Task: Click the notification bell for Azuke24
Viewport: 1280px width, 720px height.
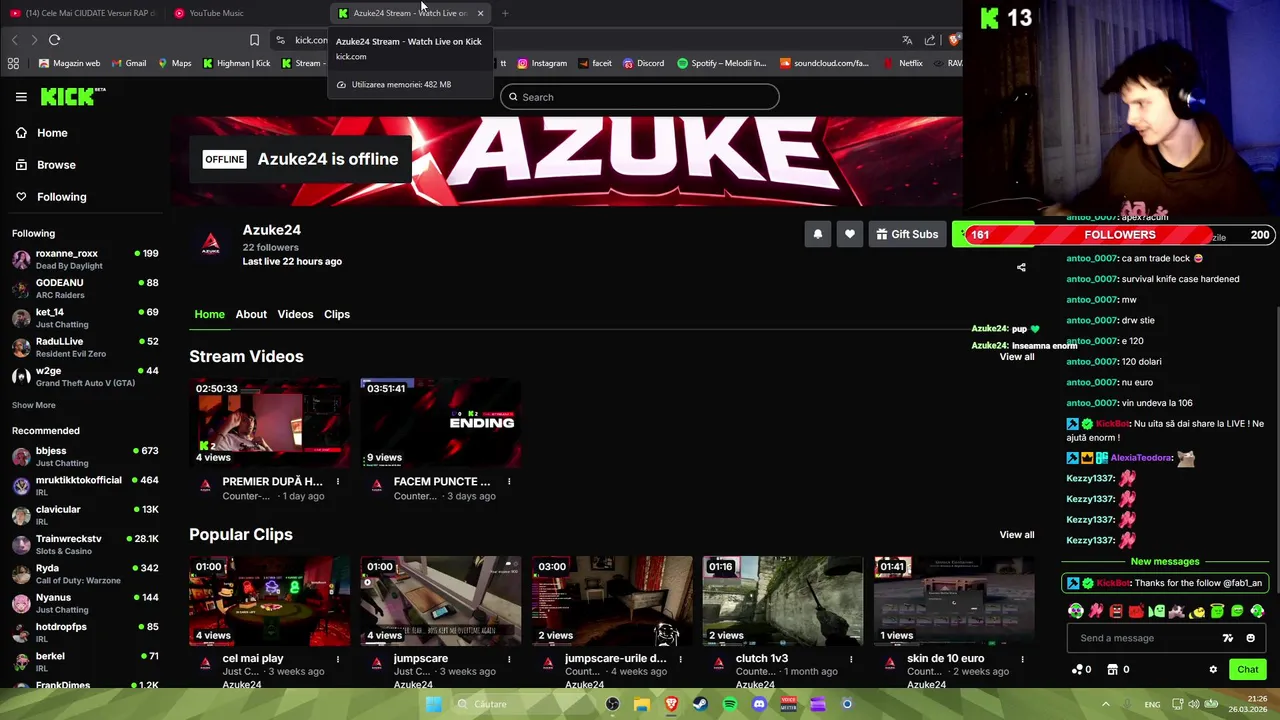Action: point(818,234)
